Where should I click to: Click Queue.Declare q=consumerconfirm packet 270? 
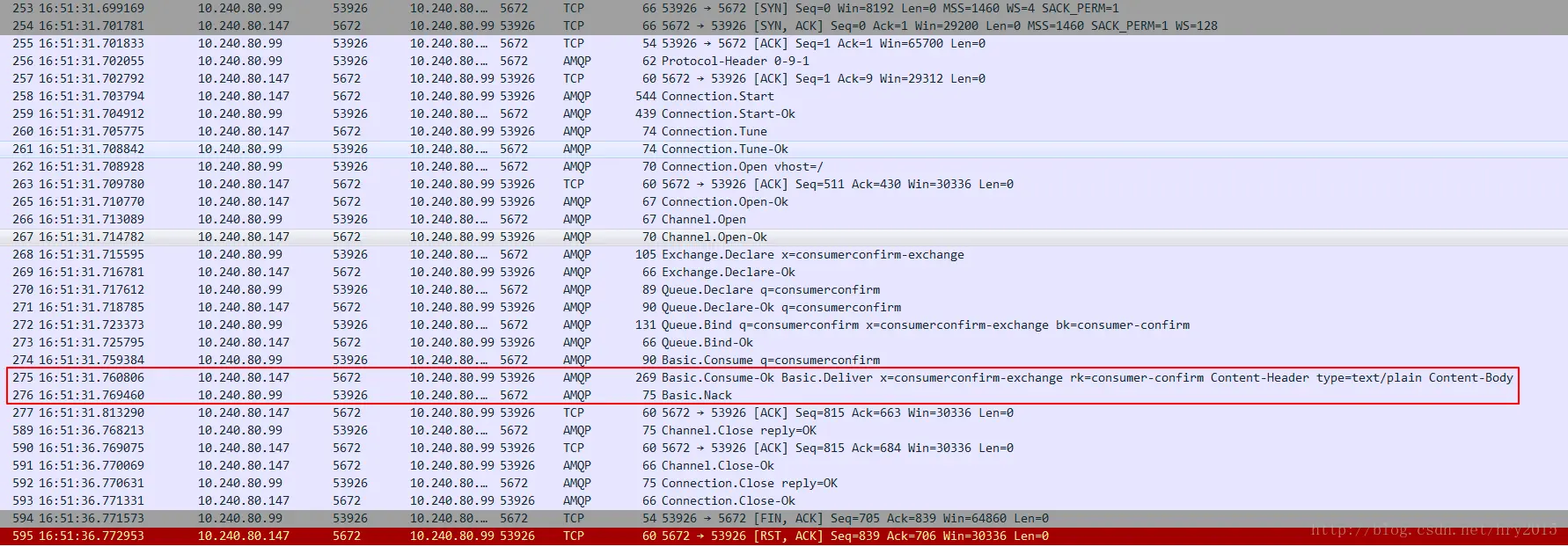point(784,289)
